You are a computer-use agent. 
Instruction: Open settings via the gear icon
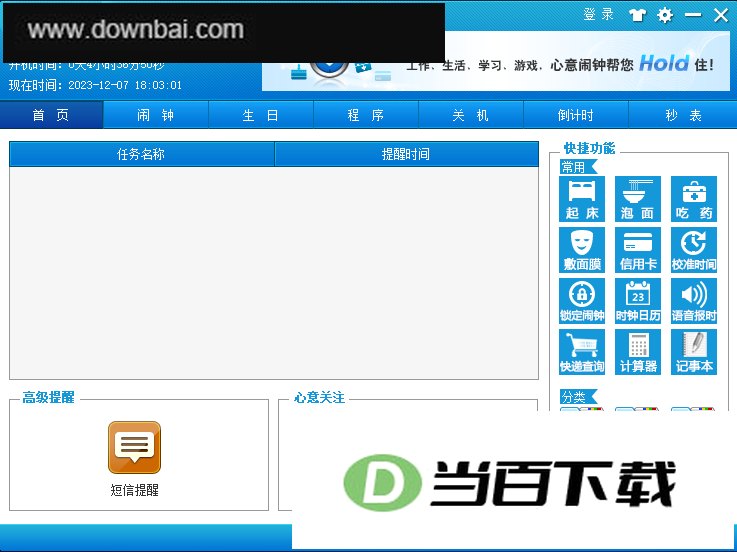[665, 15]
